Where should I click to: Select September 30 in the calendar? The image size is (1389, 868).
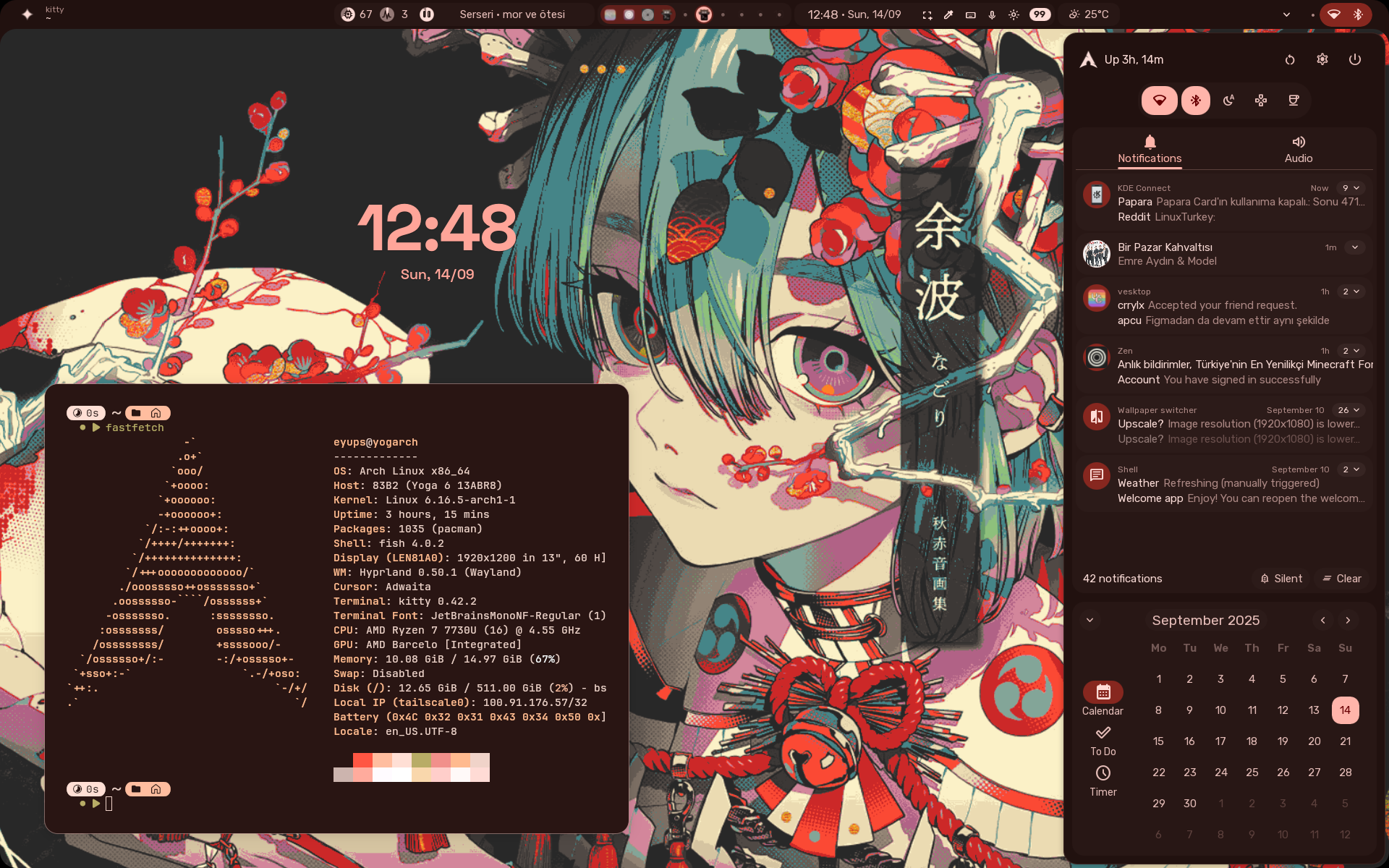[1190, 804]
